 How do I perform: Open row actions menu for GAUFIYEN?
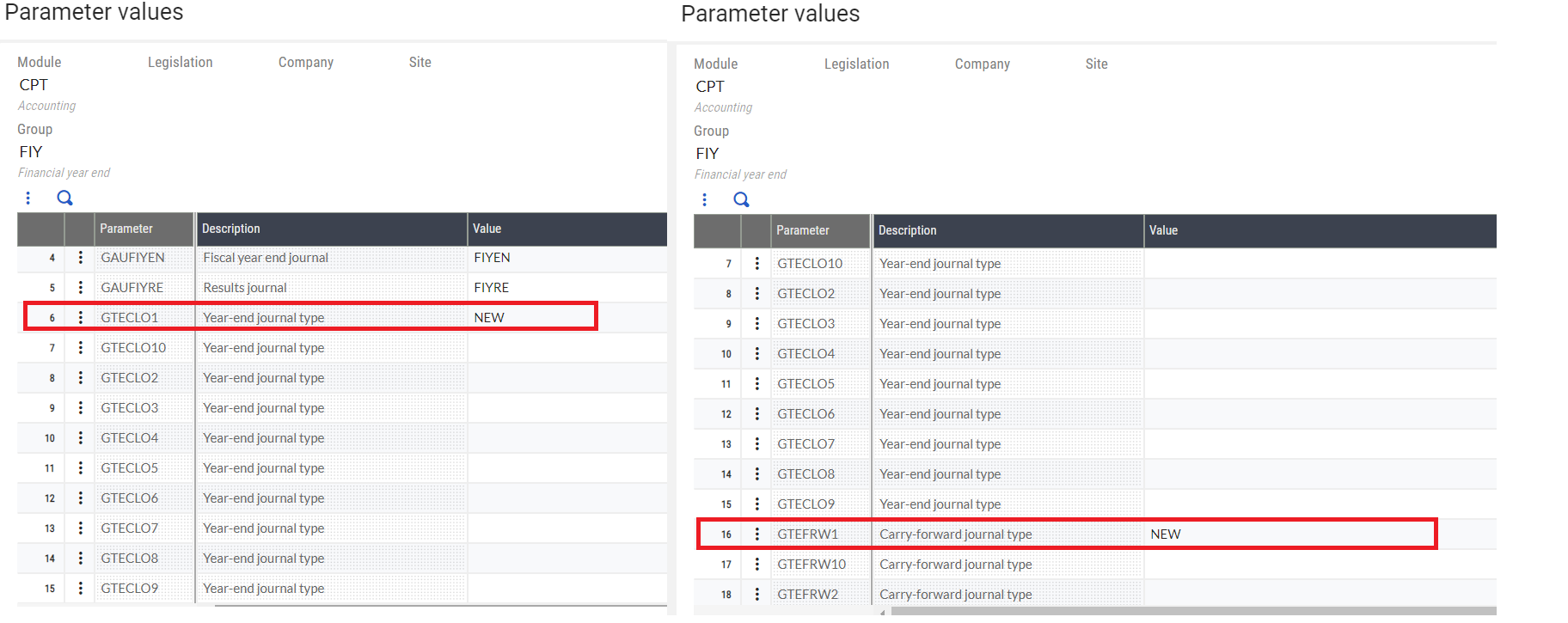[80, 258]
